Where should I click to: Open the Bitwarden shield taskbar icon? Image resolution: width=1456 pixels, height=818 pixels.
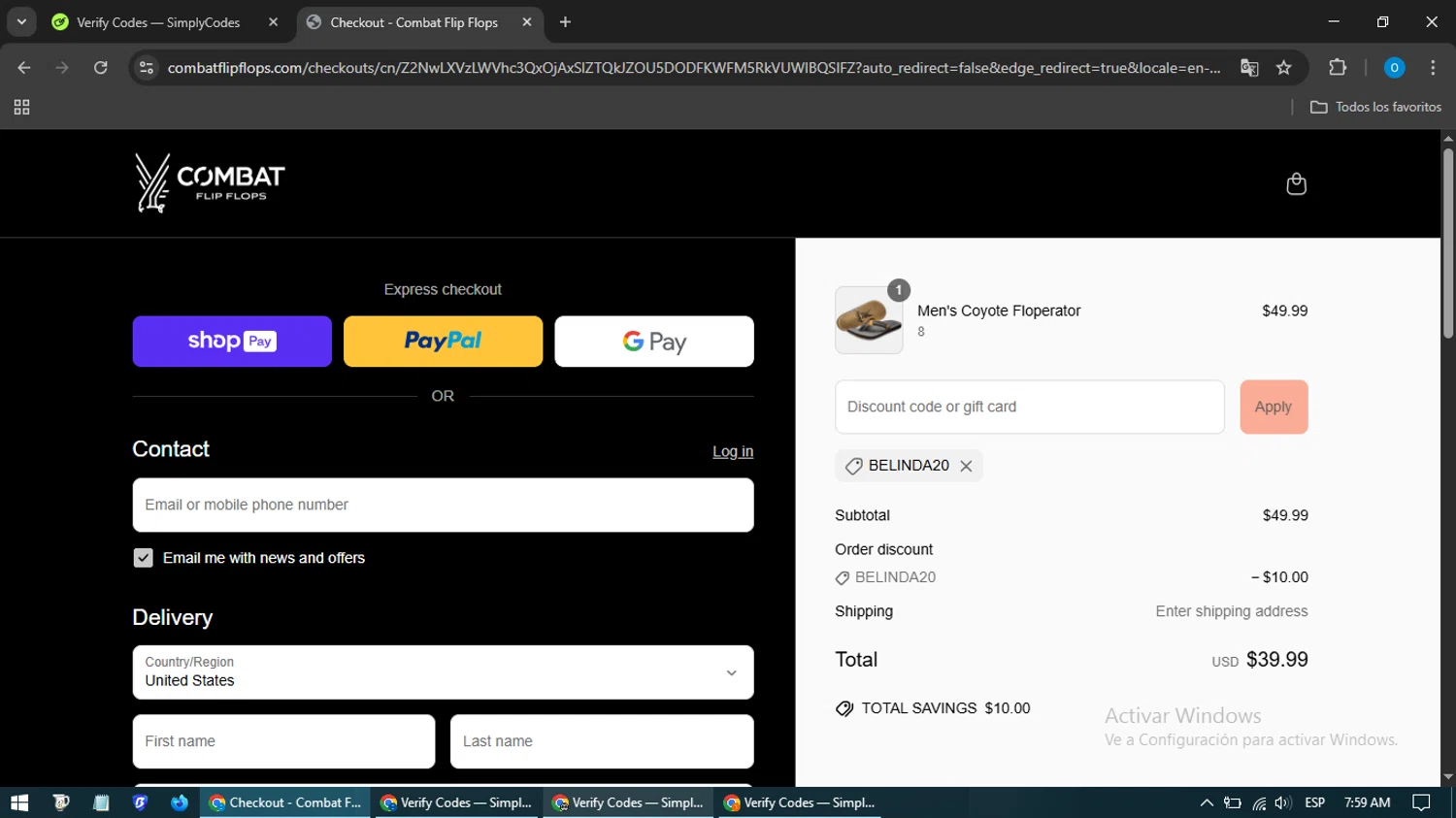(x=140, y=802)
